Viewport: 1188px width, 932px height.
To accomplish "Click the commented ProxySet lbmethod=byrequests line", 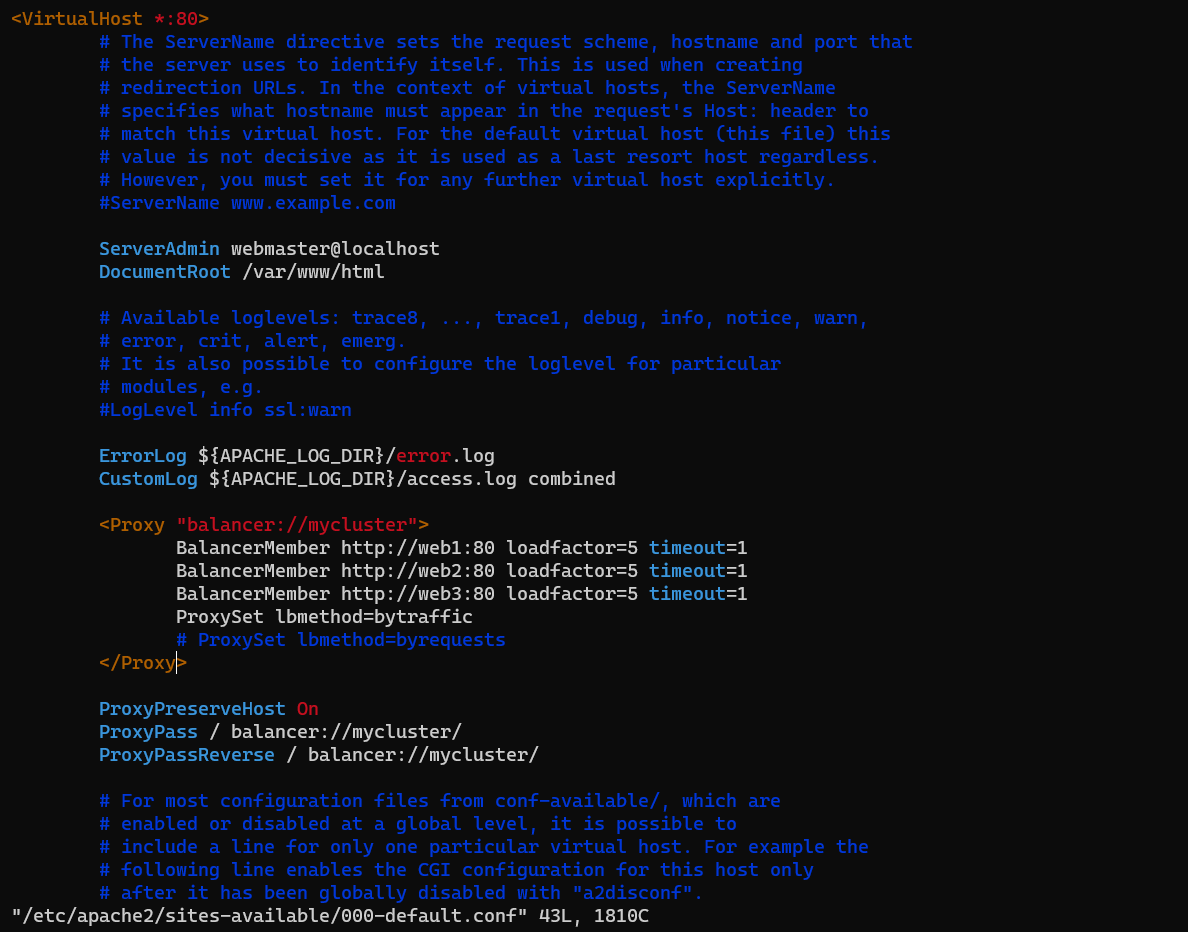I will click(340, 639).
